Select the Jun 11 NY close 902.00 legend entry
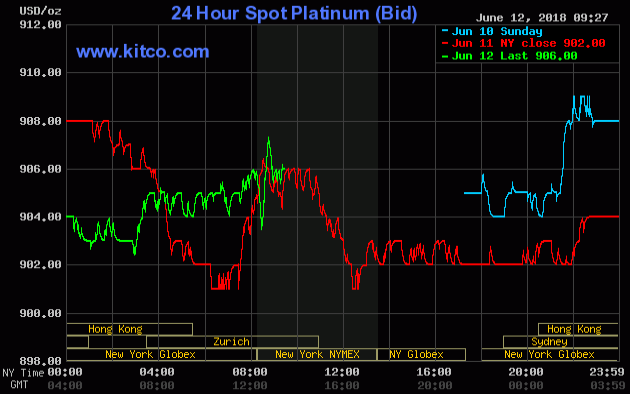Image resolution: width=630 pixels, height=394 pixels. [x=524, y=43]
